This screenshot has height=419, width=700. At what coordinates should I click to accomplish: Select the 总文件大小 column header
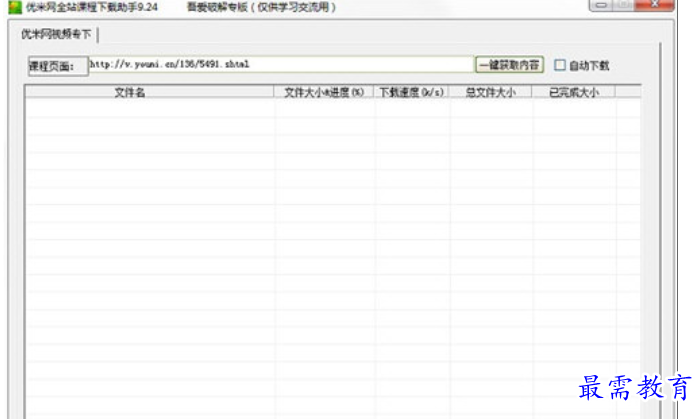490,92
